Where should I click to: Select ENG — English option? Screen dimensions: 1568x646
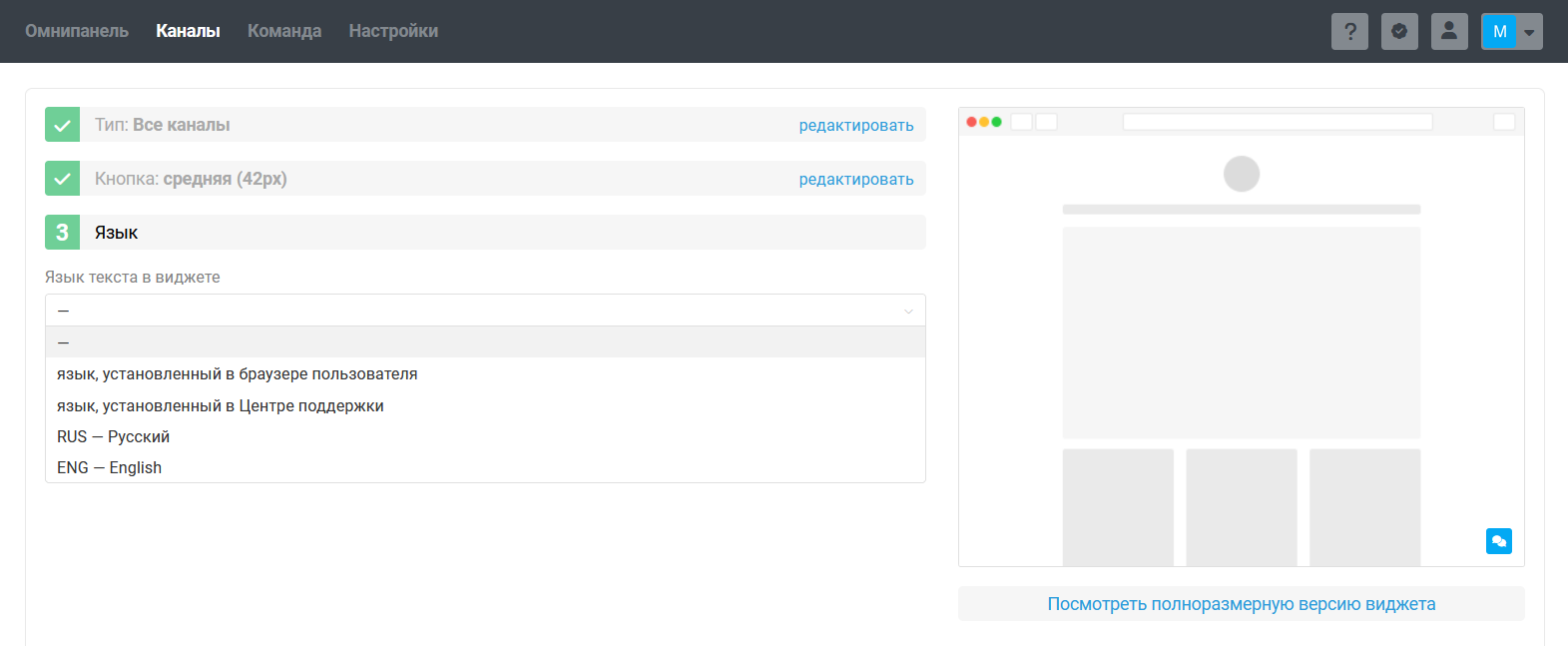click(x=110, y=468)
